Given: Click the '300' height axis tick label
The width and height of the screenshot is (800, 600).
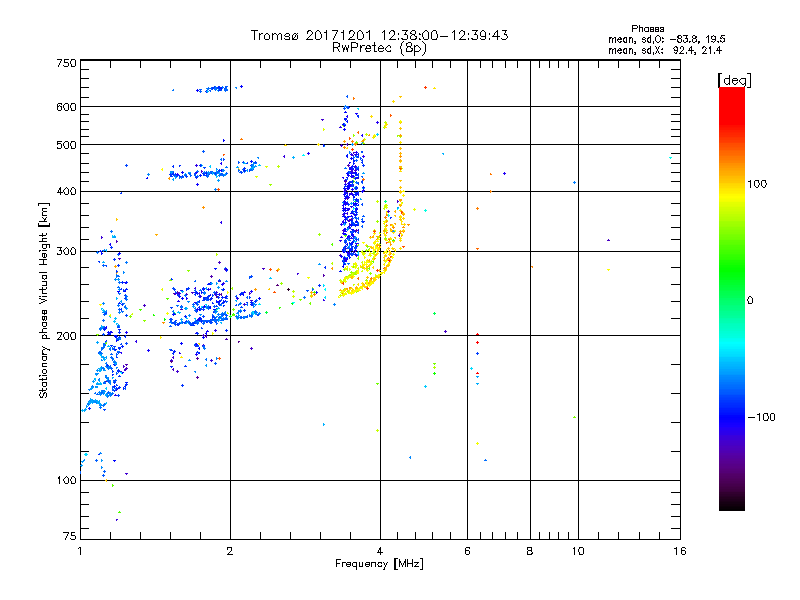Looking at the screenshot, I should coord(66,252).
